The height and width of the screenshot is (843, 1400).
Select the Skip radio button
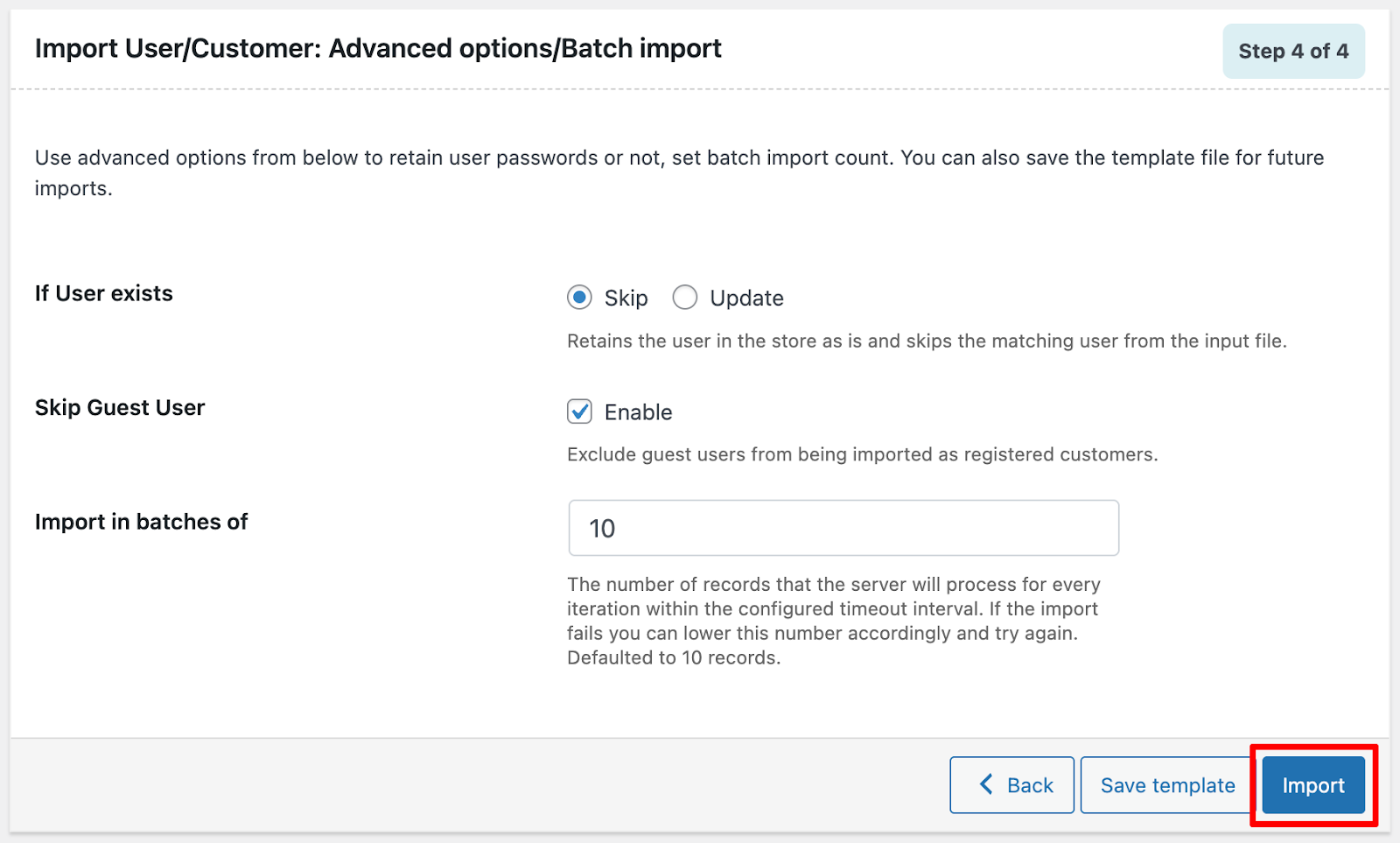pos(579,298)
